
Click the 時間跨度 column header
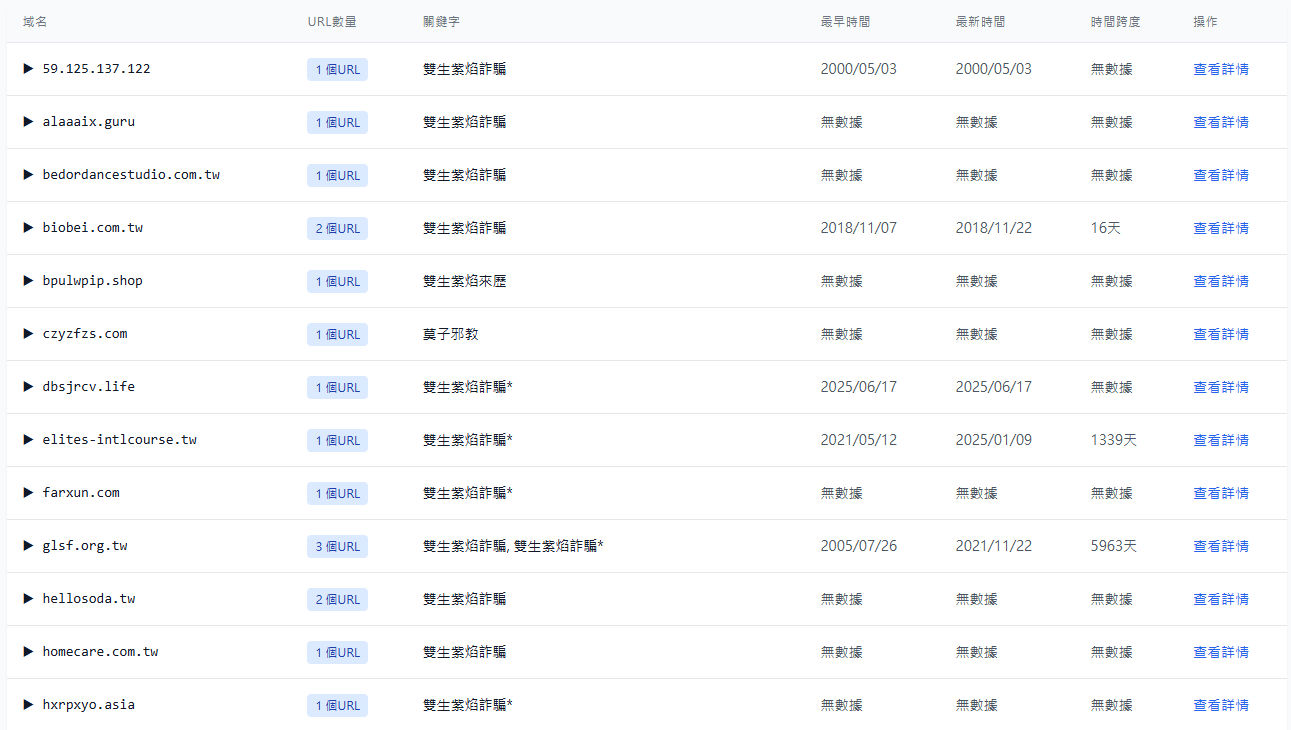point(1115,21)
